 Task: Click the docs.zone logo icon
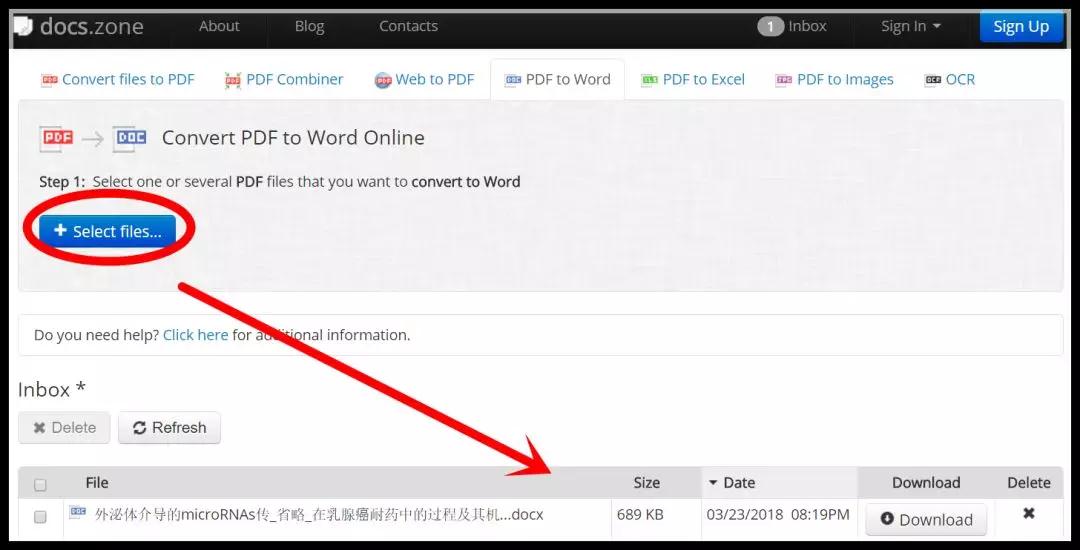pyautogui.click(x=23, y=26)
